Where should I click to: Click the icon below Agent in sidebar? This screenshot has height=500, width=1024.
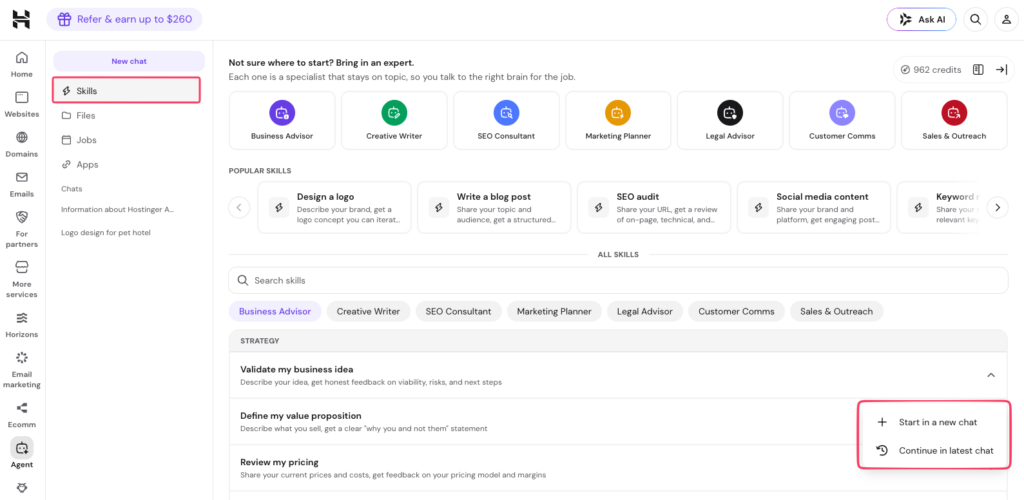22,488
